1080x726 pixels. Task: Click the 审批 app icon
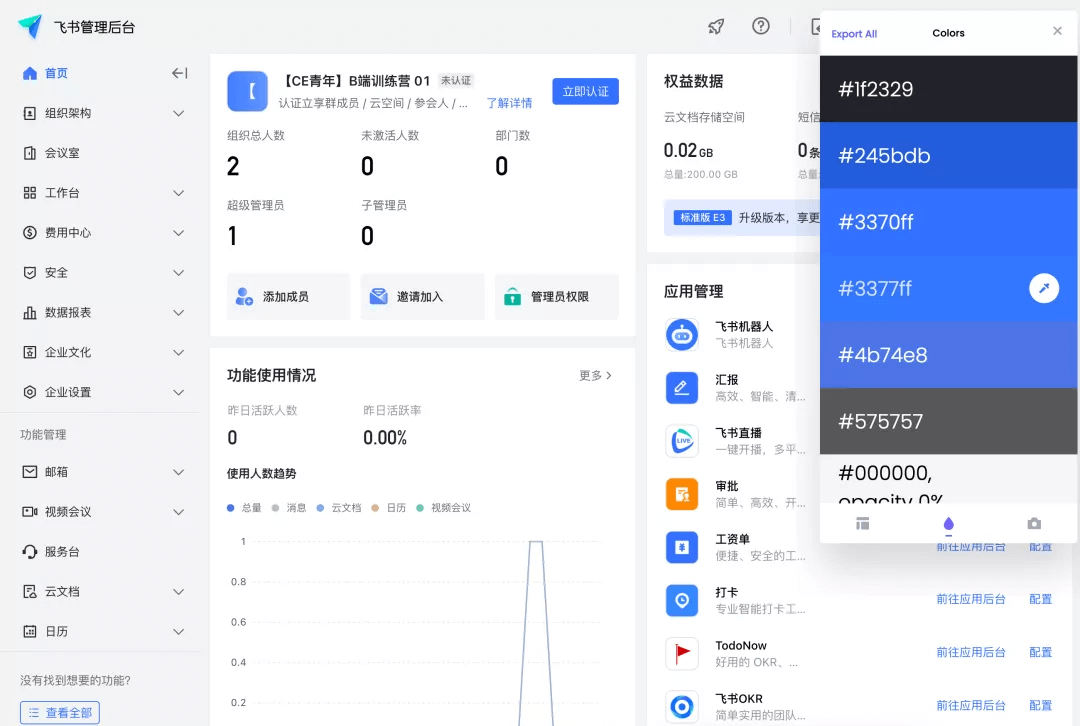point(682,494)
